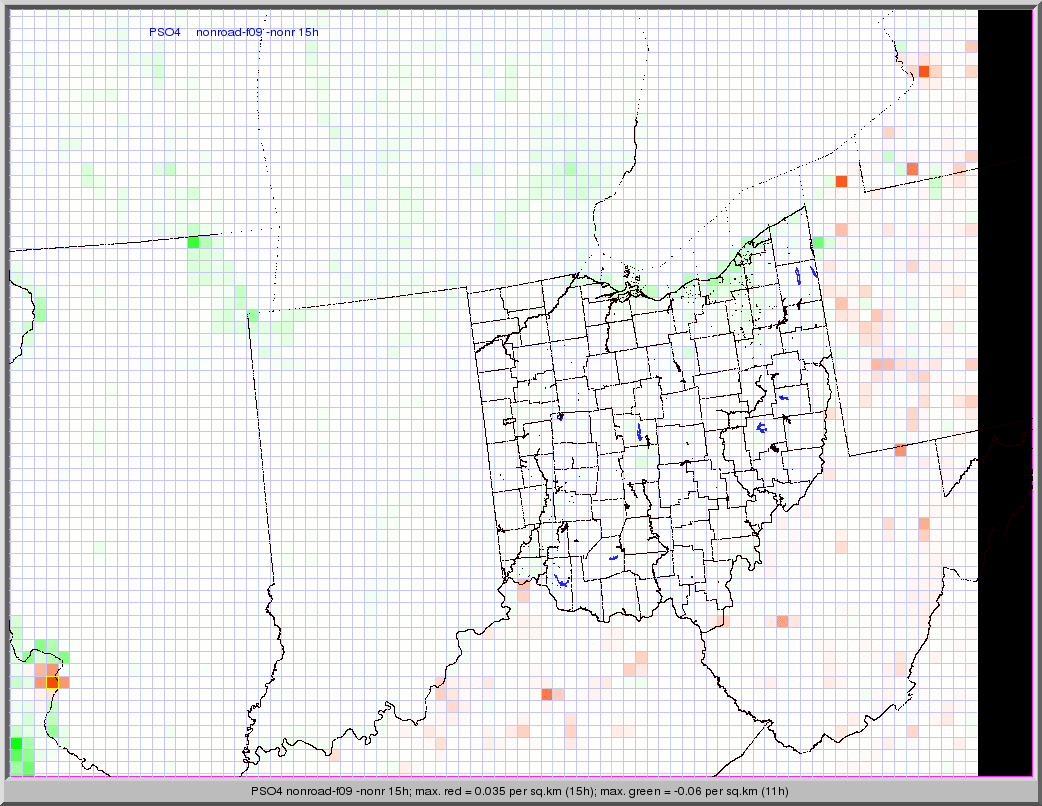Screen dimensions: 1042x806
Task: Select the topmost dark red cell in the upper right
Action: [x=924, y=71]
